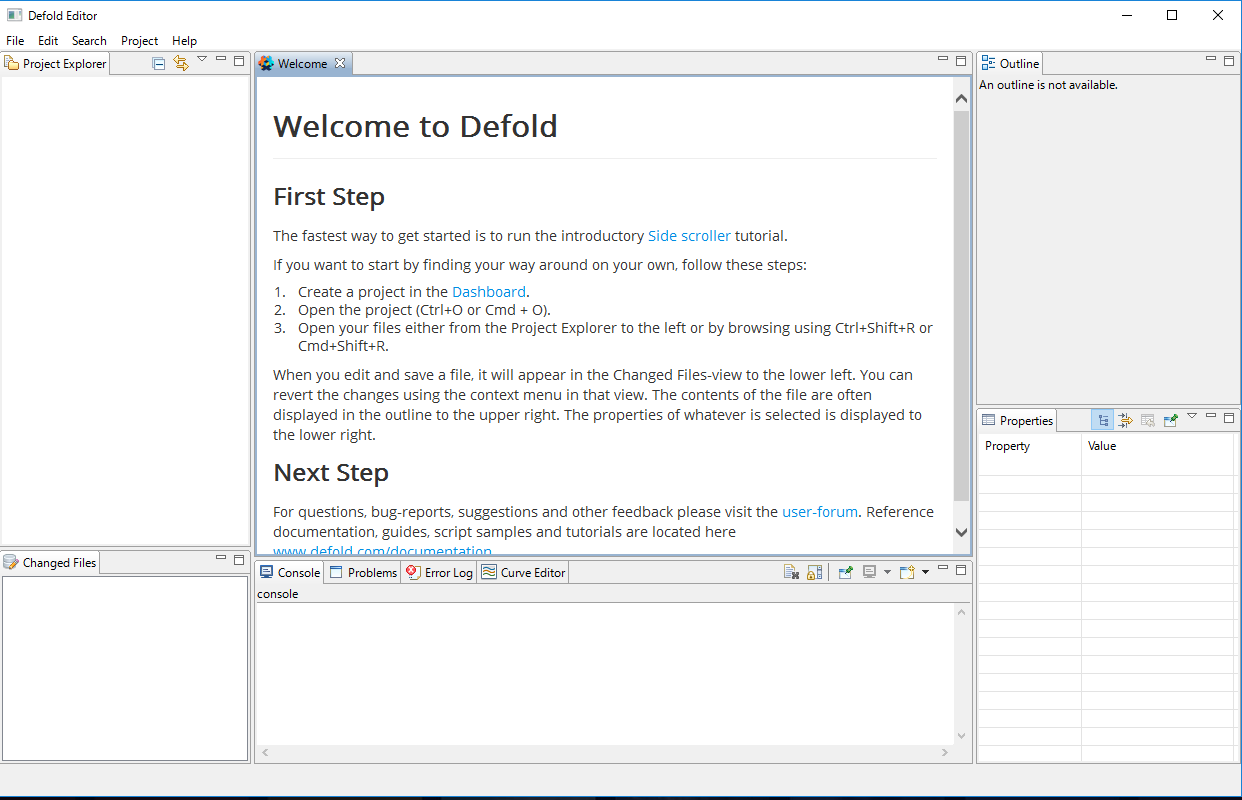Toggle Pin Console button
1242x800 pixels.
pos(846,572)
